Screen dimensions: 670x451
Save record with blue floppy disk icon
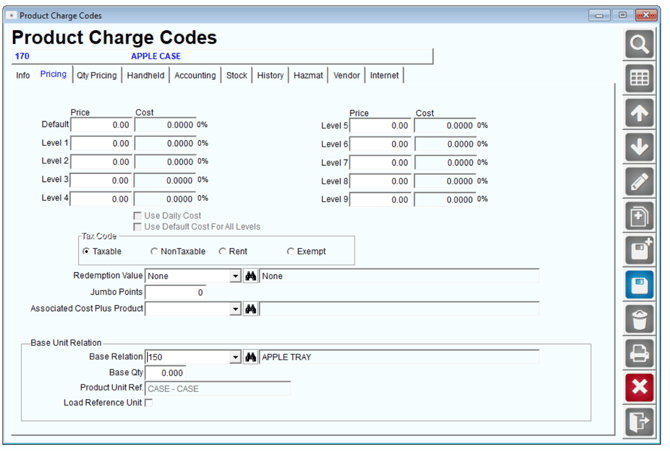pos(639,285)
